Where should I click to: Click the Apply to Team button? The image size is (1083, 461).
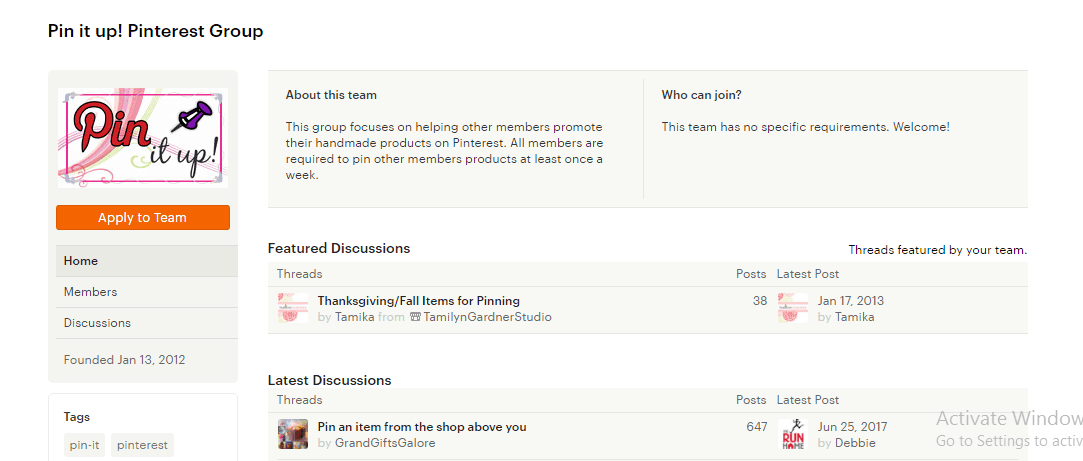pos(143,218)
